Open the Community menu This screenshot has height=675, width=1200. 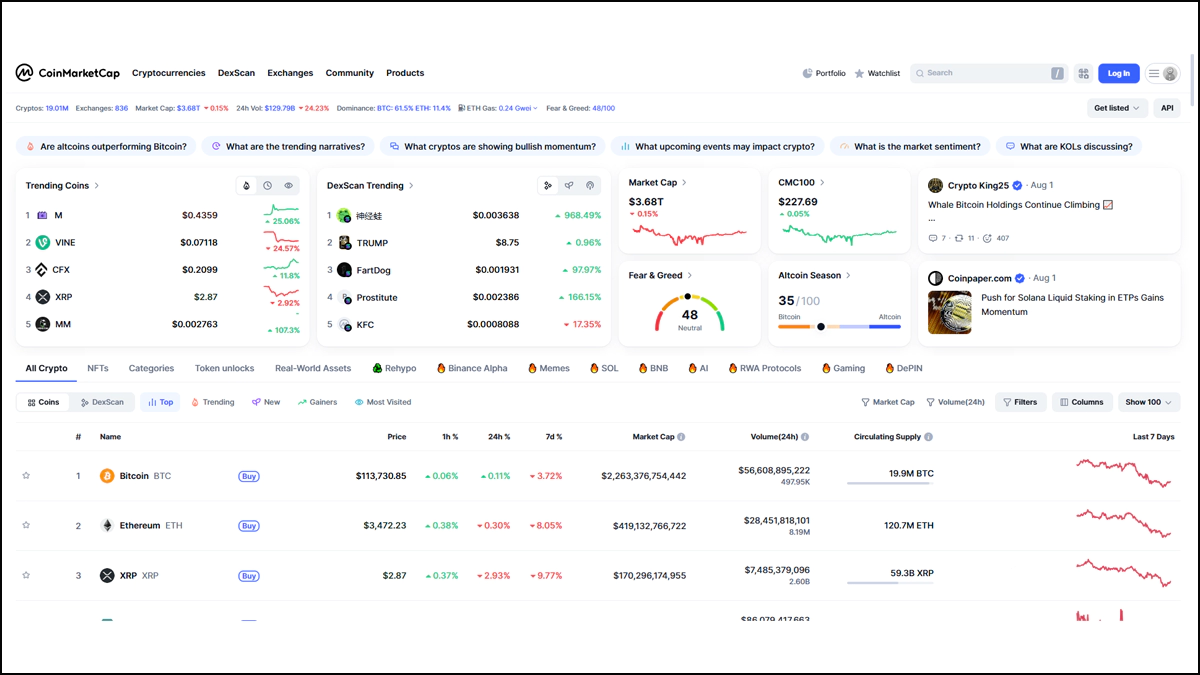[x=350, y=73]
